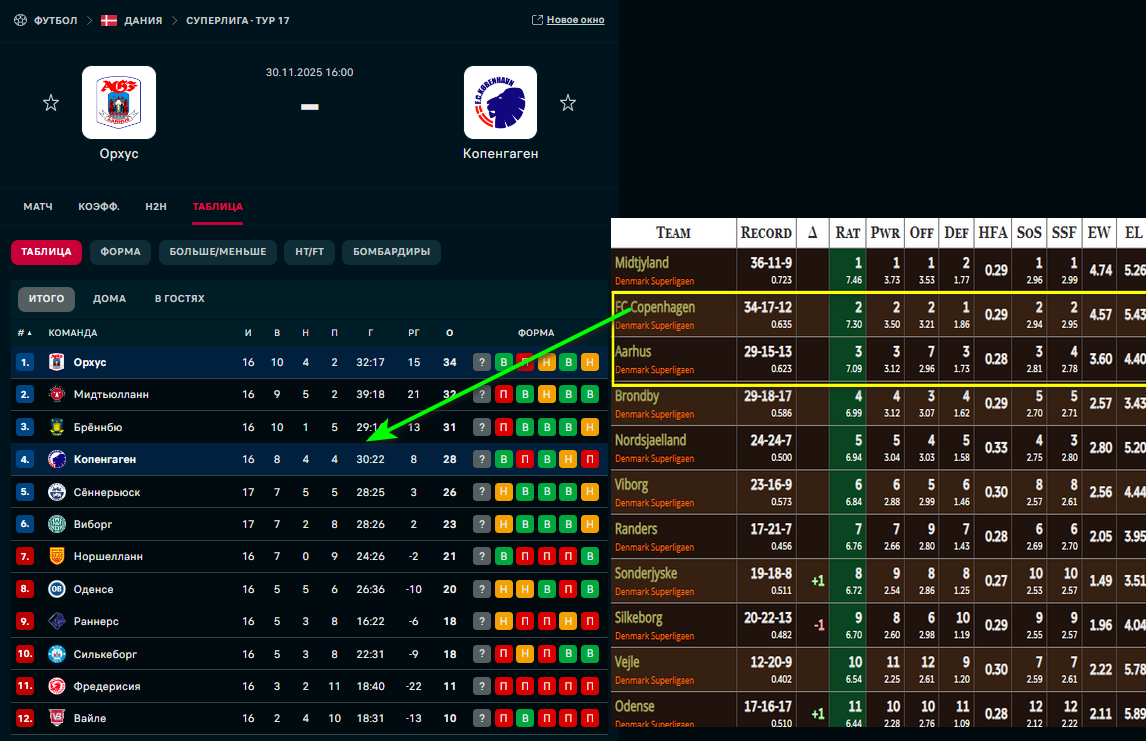Sort ratings table by the Rat column header
Screen dimensions: 1146x741
(847, 232)
